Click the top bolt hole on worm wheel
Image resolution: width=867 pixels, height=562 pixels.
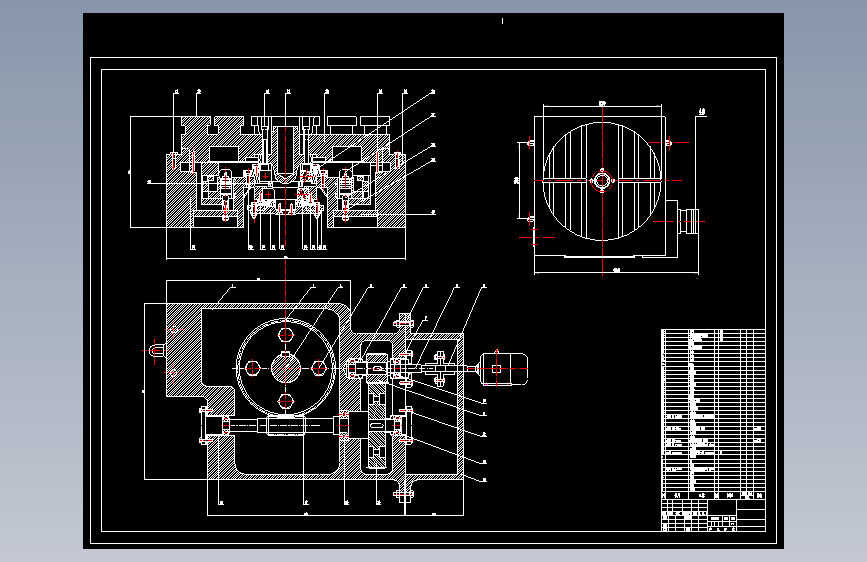286,335
